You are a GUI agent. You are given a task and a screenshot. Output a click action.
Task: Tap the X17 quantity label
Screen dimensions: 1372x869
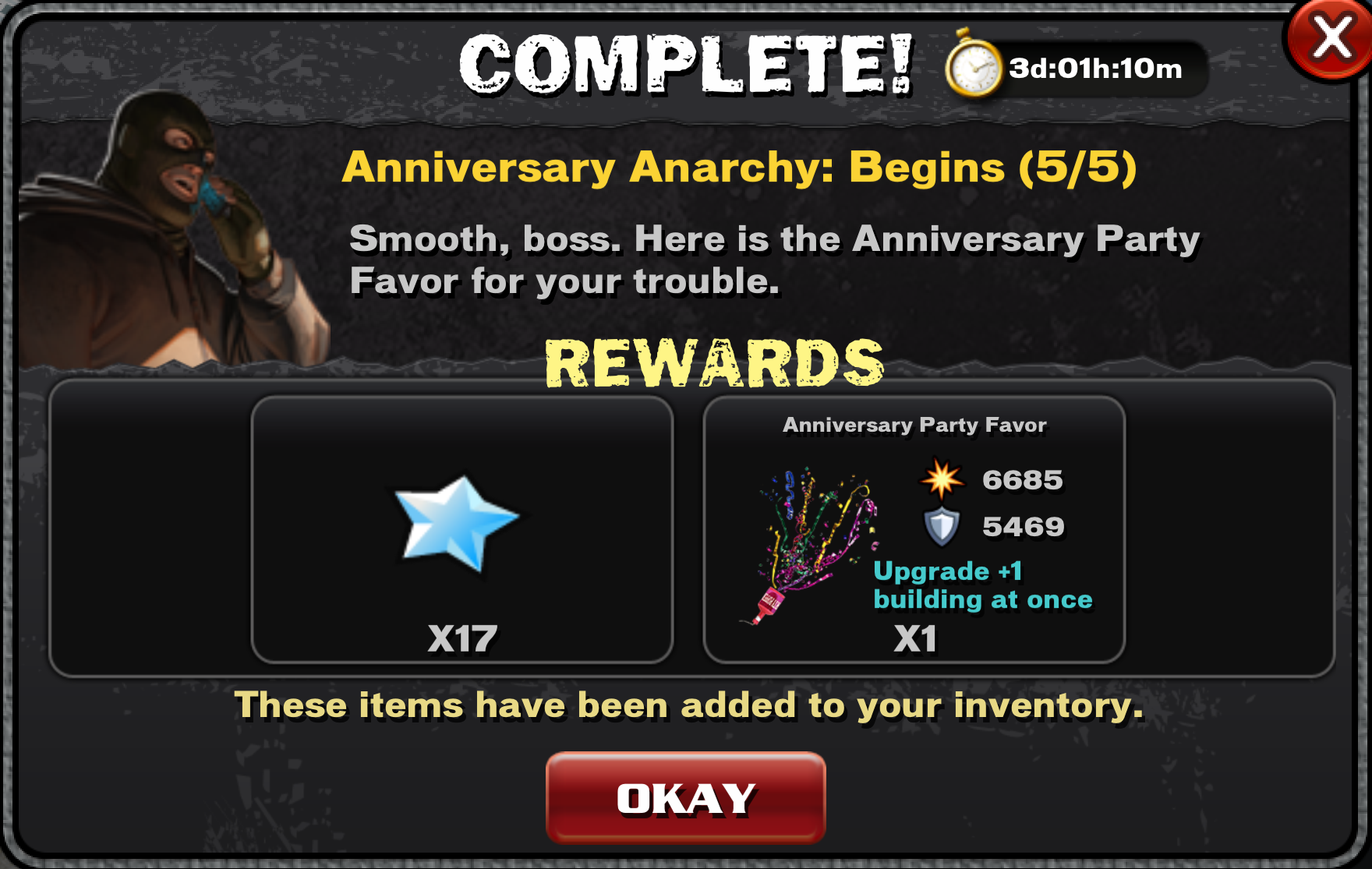point(462,639)
